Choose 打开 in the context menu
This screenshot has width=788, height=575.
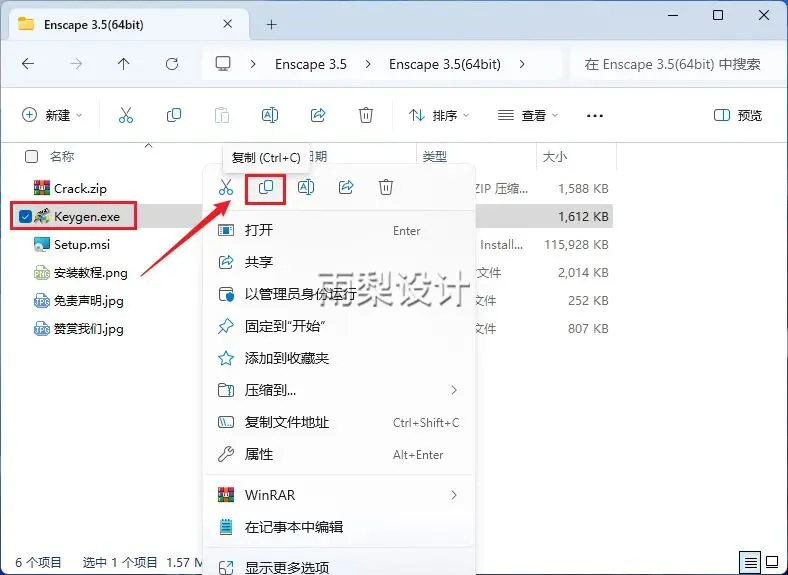click(339, 230)
